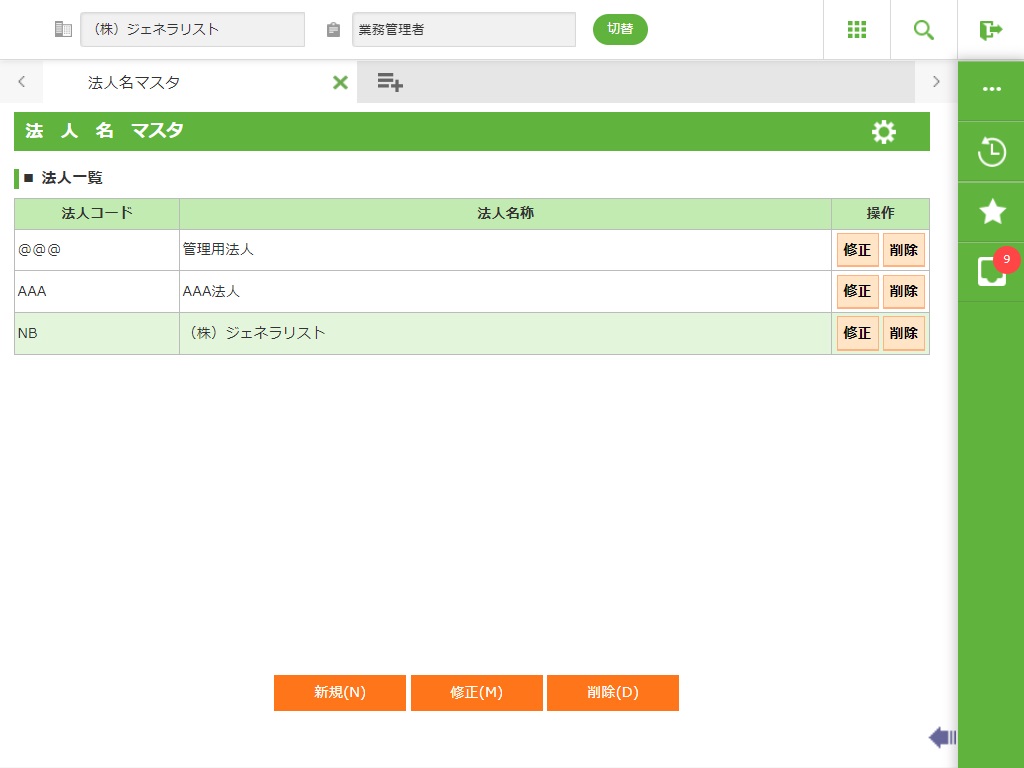This screenshot has height=768, width=1024.
Task: Click the 法人コード column header
Action: 97,214
